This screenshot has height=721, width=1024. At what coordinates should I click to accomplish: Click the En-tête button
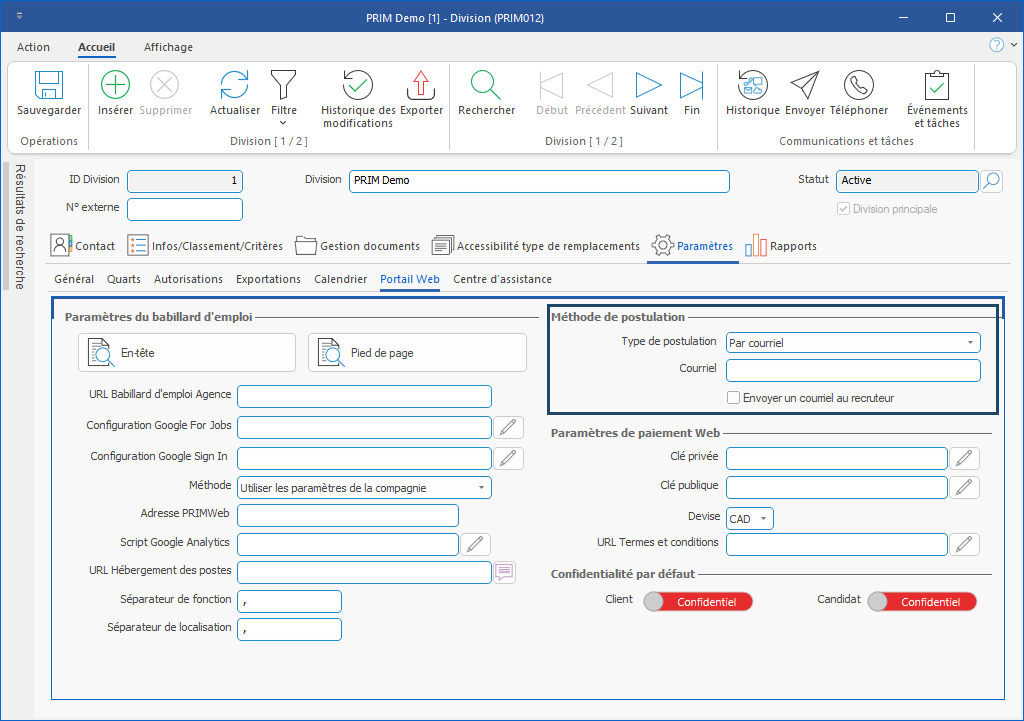pyautogui.click(x=187, y=353)
